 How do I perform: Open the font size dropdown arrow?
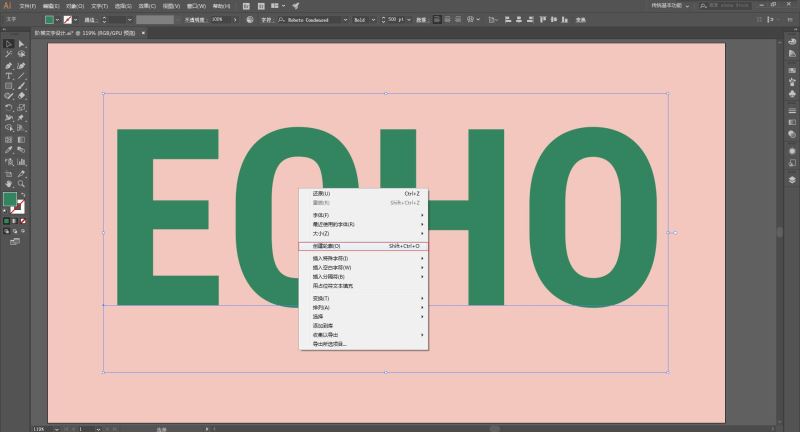(x=409, y=20)
